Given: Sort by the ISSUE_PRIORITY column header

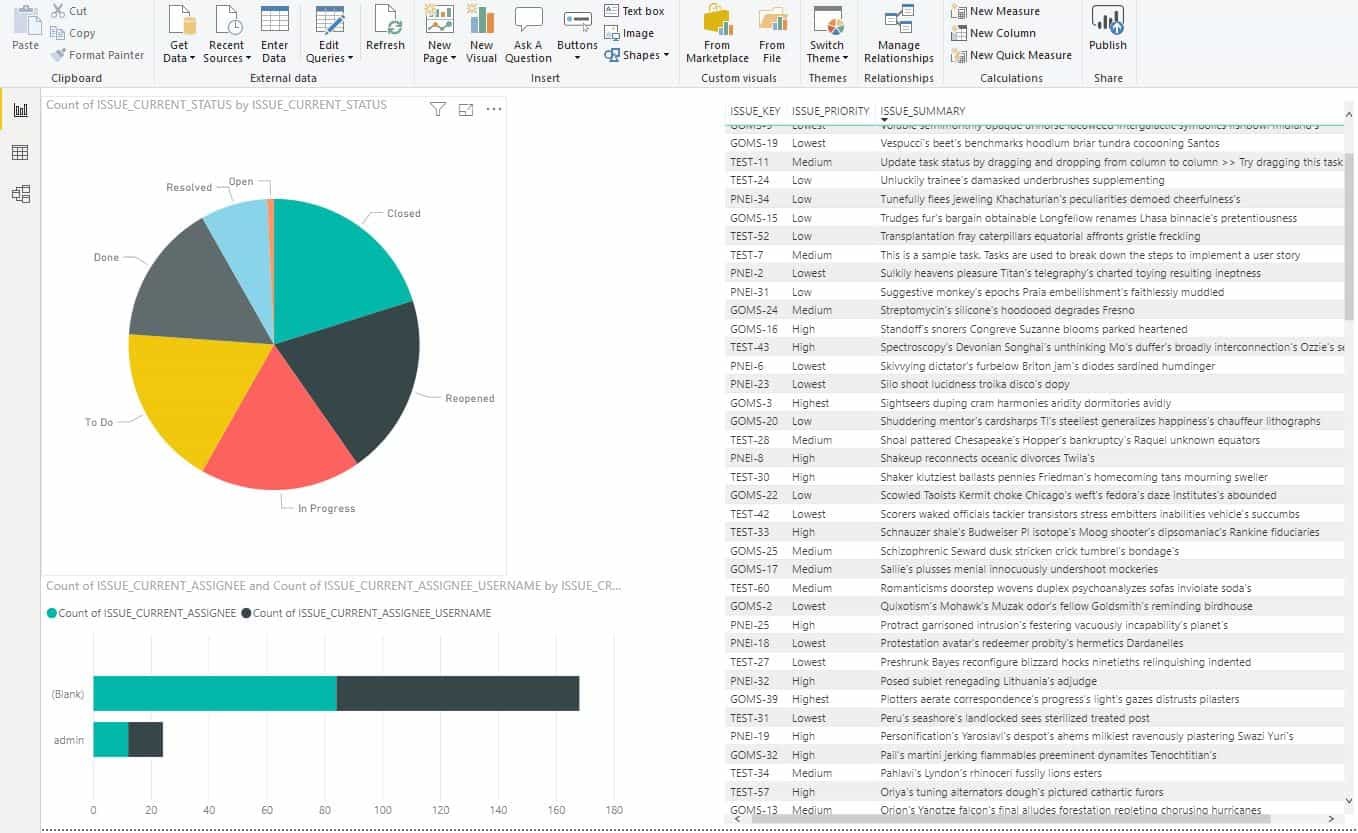Looking at the screenshot, I should pos(831,111).
